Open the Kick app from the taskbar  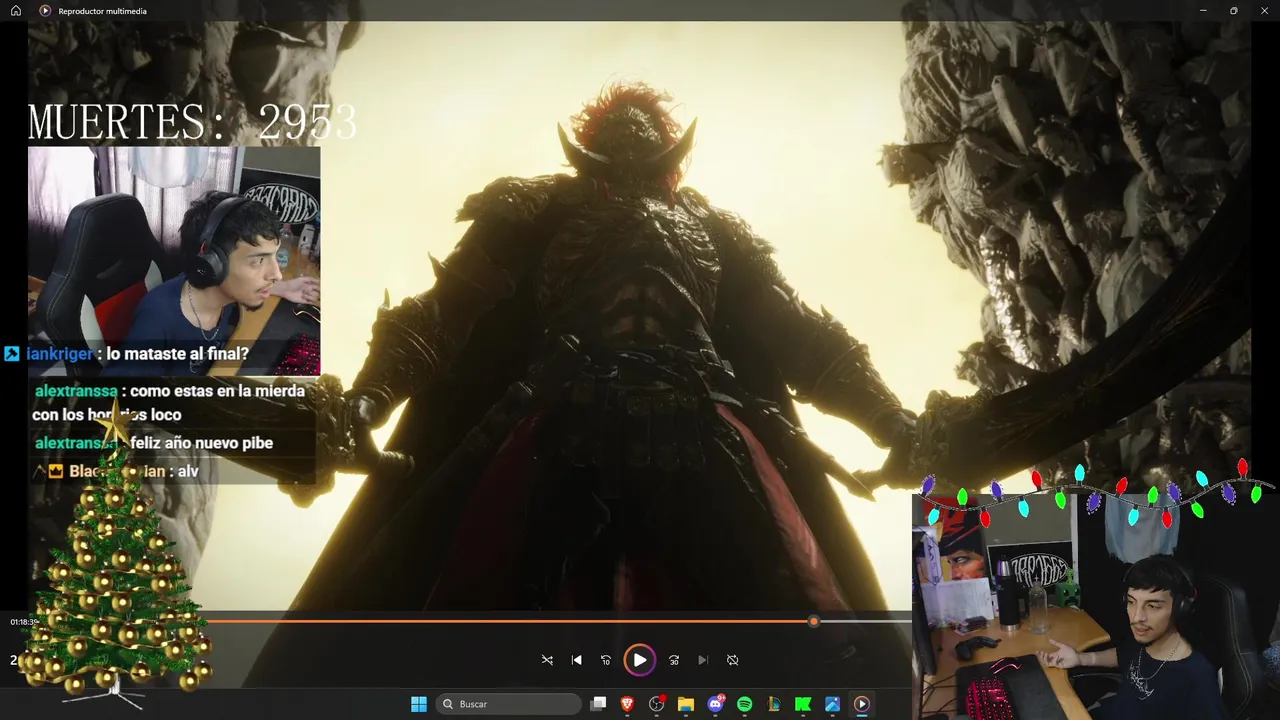[x=803, y=704]
